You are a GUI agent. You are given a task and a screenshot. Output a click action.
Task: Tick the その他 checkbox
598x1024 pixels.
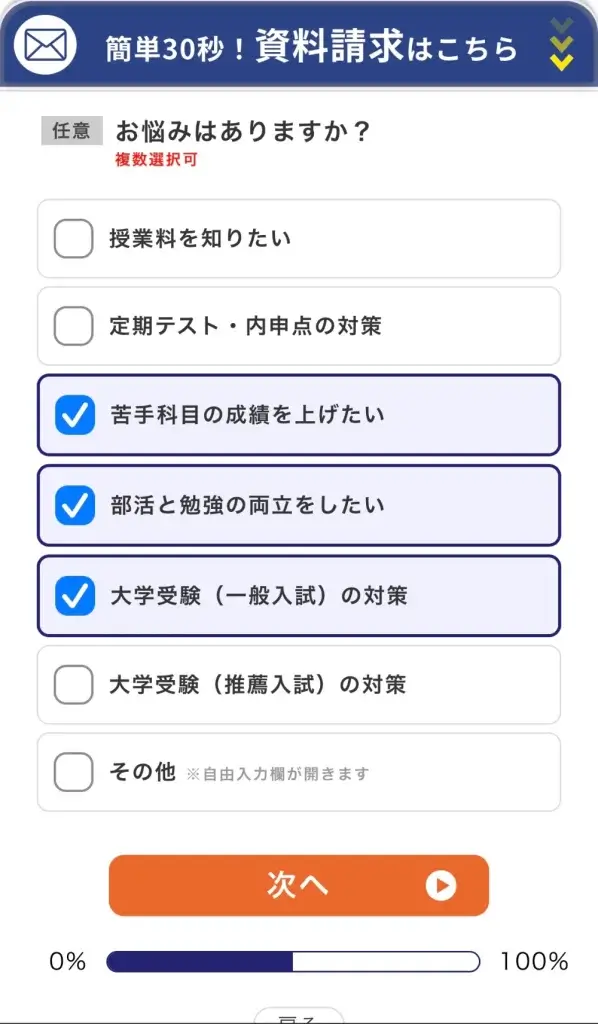73,773
